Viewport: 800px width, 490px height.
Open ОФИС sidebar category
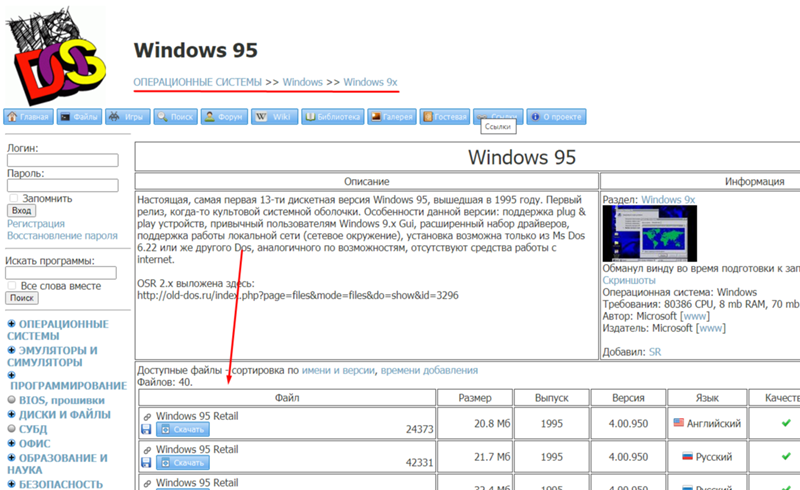[35, 444]
